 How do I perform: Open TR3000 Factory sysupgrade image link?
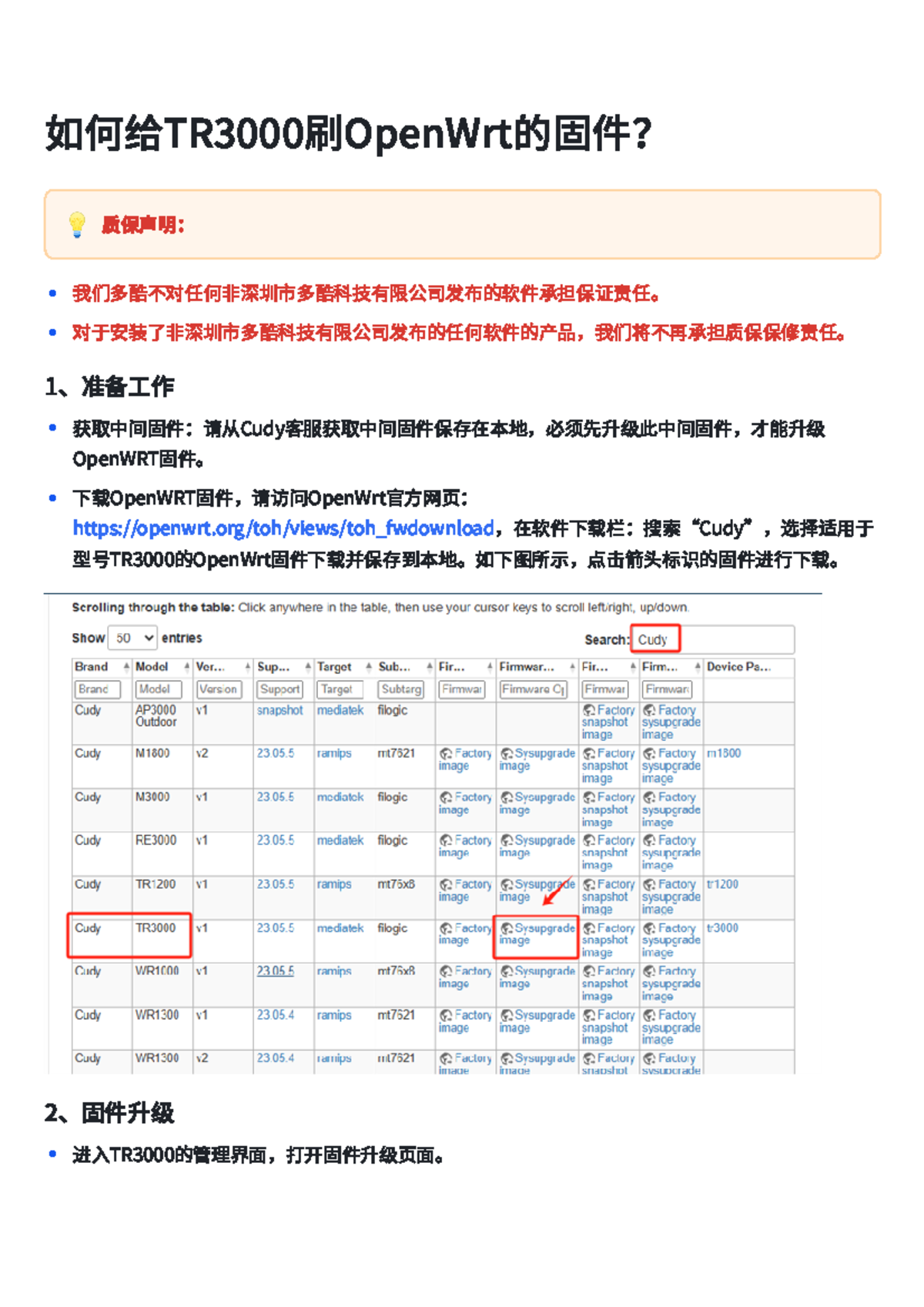click(671, 940)
